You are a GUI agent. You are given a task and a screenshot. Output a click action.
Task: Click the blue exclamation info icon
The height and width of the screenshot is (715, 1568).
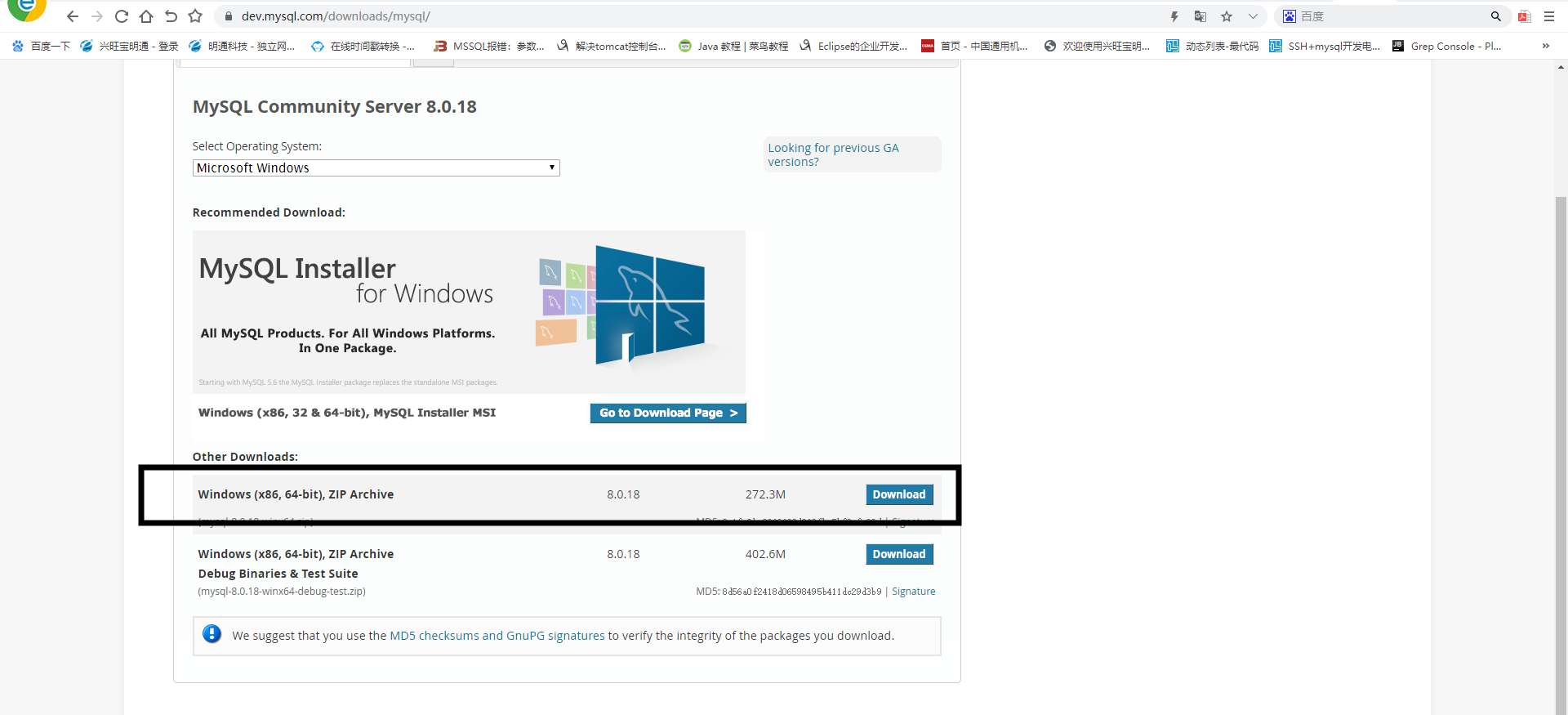pyautogui.click(x=212, y=634)
